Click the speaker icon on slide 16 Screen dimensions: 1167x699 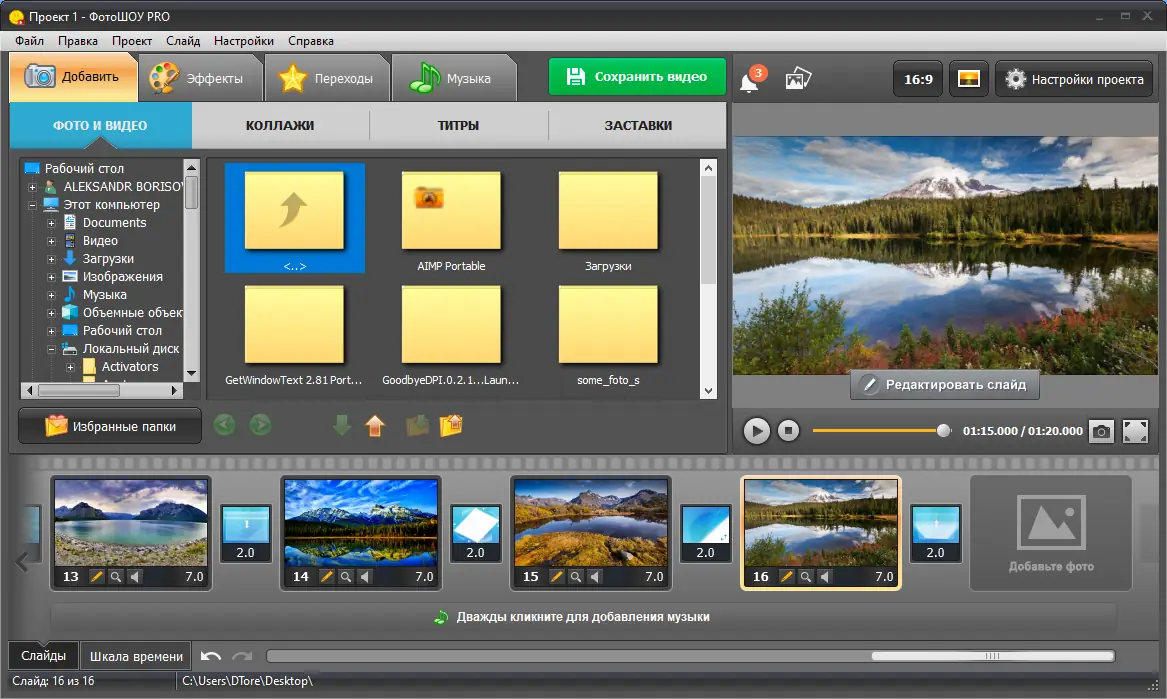(825, 576)
